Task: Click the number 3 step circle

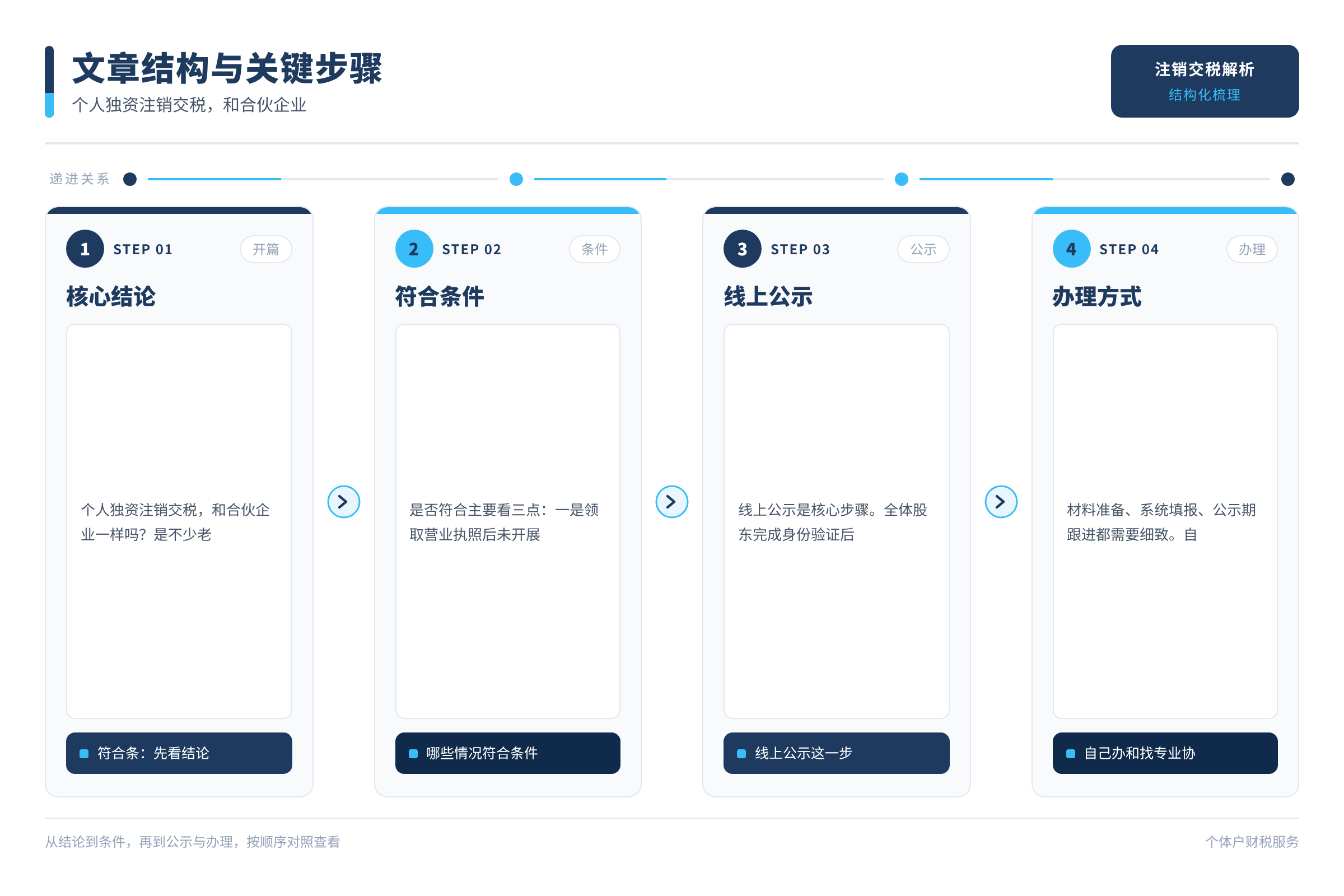Action: point(743,249)
